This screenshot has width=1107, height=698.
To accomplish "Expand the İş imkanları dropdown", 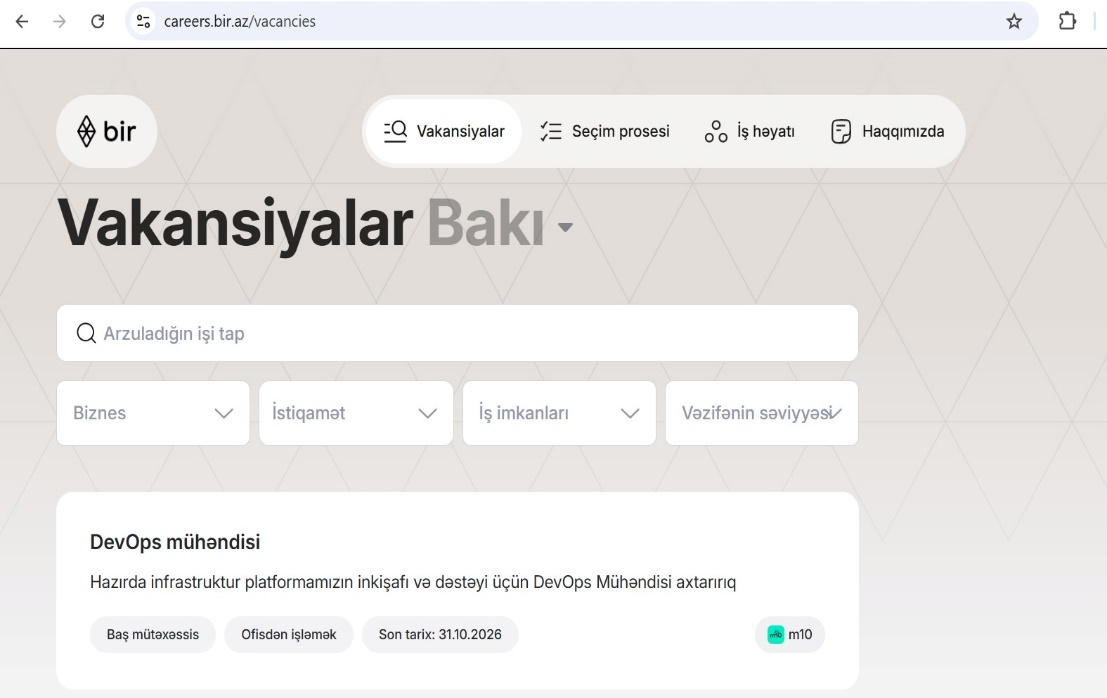I will tap(559, 413).
